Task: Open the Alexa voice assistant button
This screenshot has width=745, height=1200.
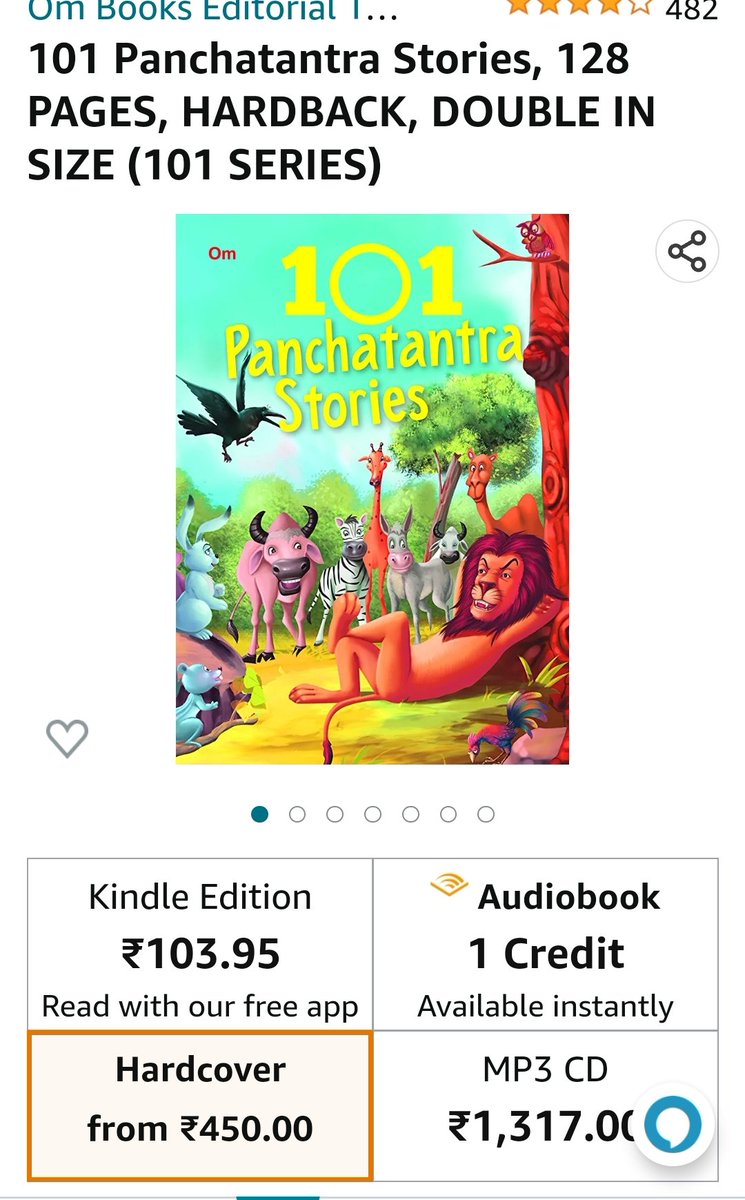Action: 673,1127
